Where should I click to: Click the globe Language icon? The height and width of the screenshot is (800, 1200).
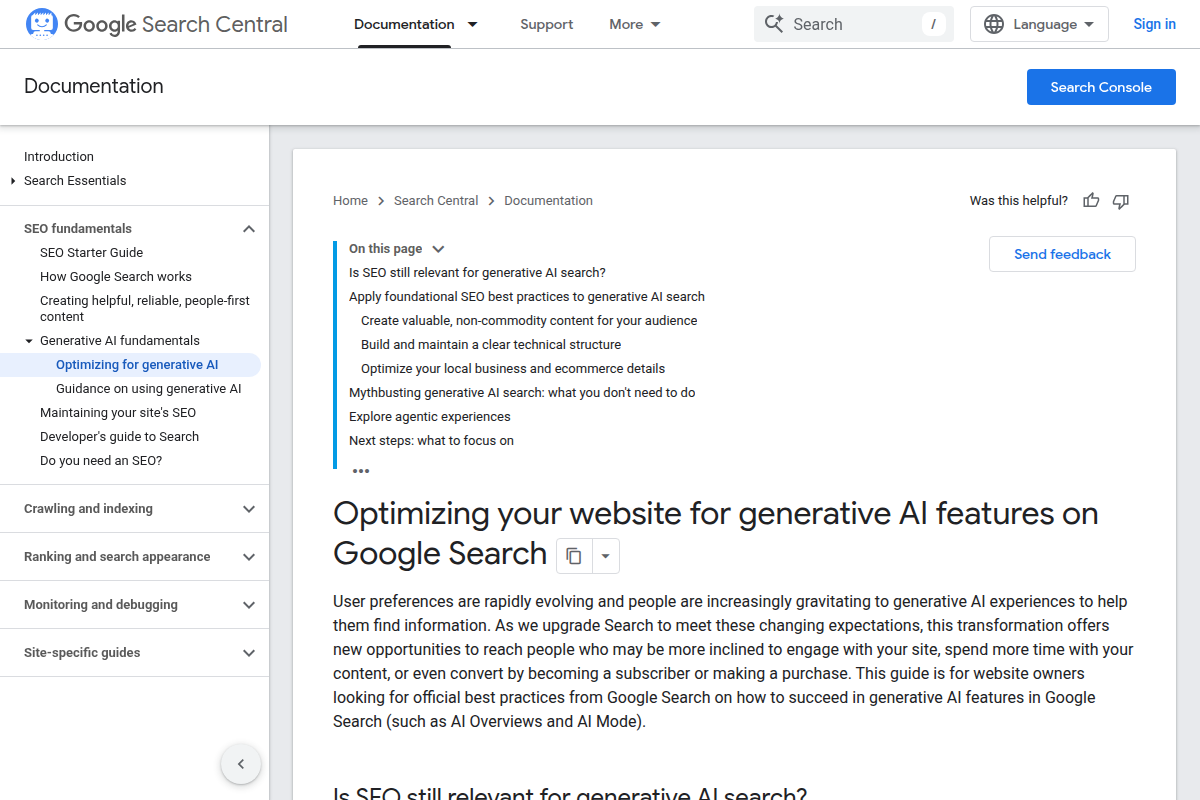[x=994, y=24]
